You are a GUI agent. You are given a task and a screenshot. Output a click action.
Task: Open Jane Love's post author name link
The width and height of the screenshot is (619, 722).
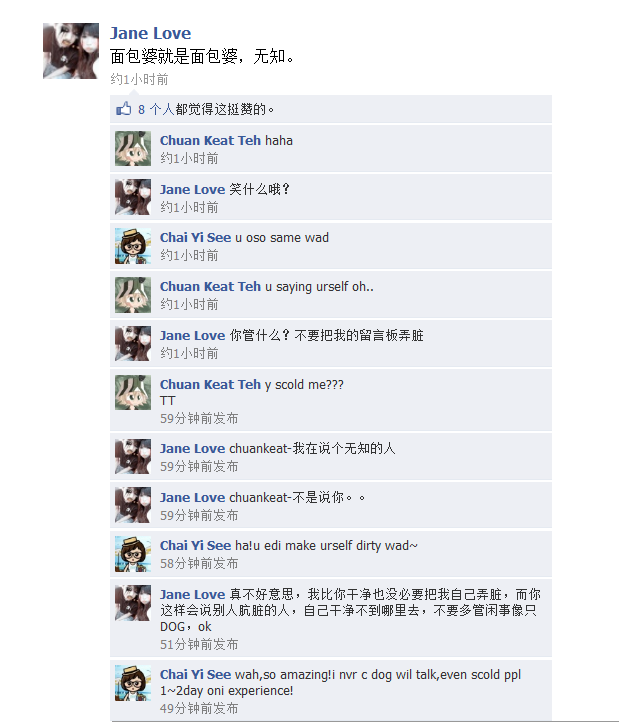point(150,33)
